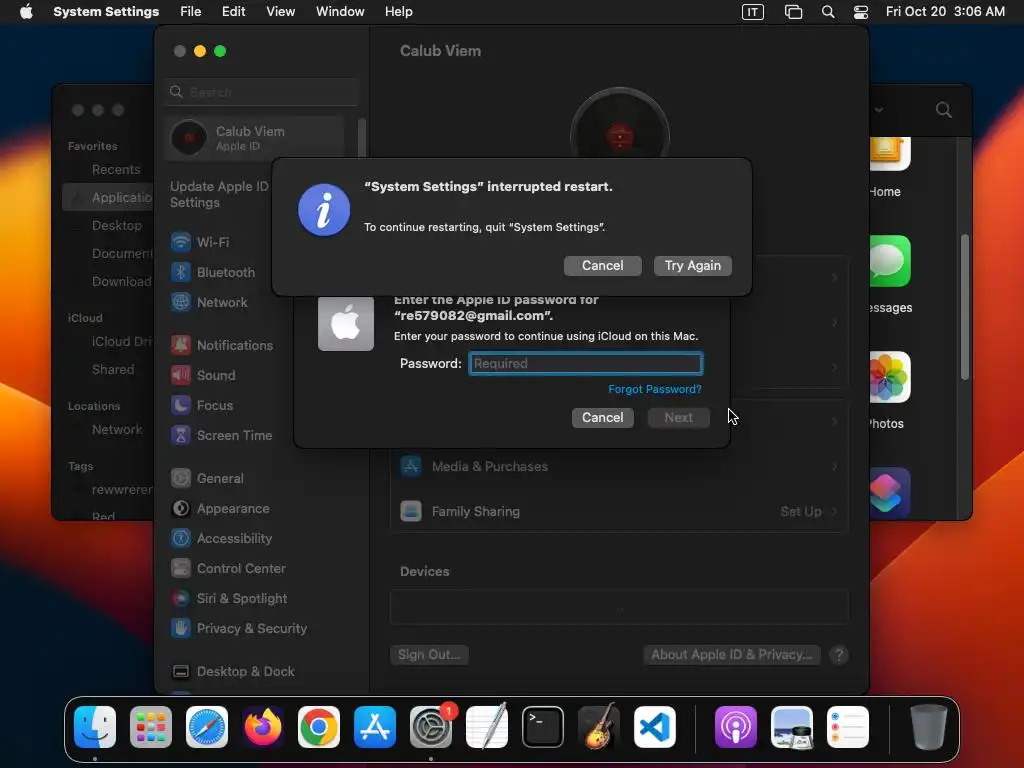1024x768 pixels.
Task: Click date and time in menu bar
Action: tap(945, 12)
